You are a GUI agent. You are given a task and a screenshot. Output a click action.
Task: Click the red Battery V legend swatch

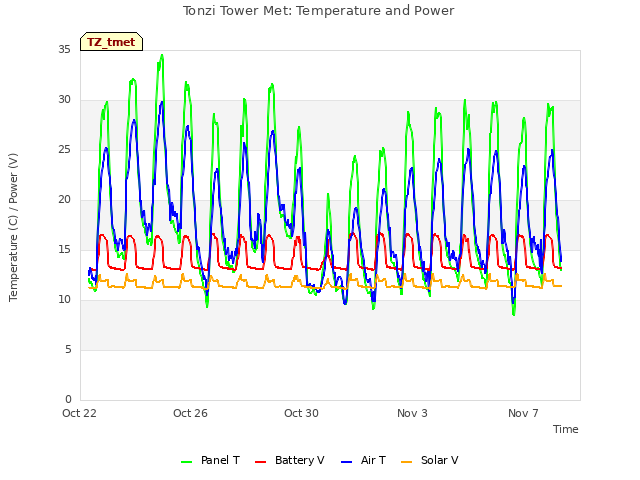click(260, 462)
